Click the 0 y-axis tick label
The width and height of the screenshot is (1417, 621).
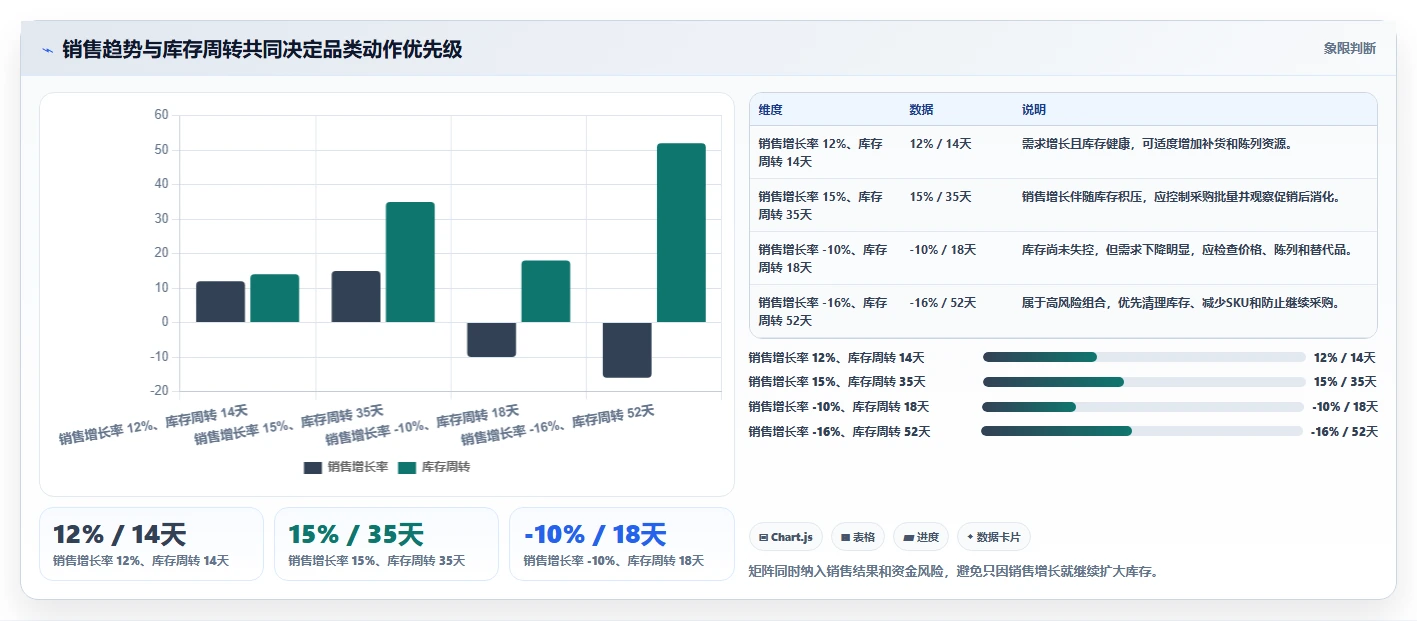pyautogui.click(x=165, y=323)
